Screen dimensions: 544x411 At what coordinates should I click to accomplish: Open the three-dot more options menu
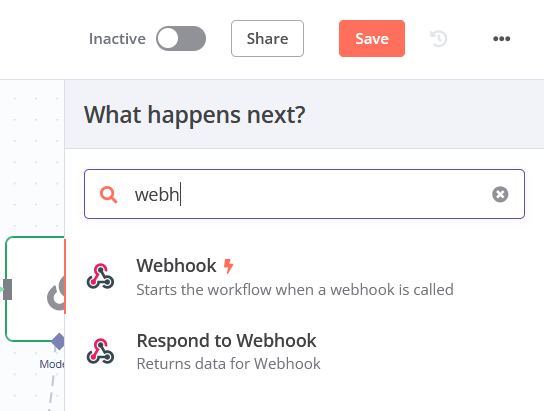[501, 38]
